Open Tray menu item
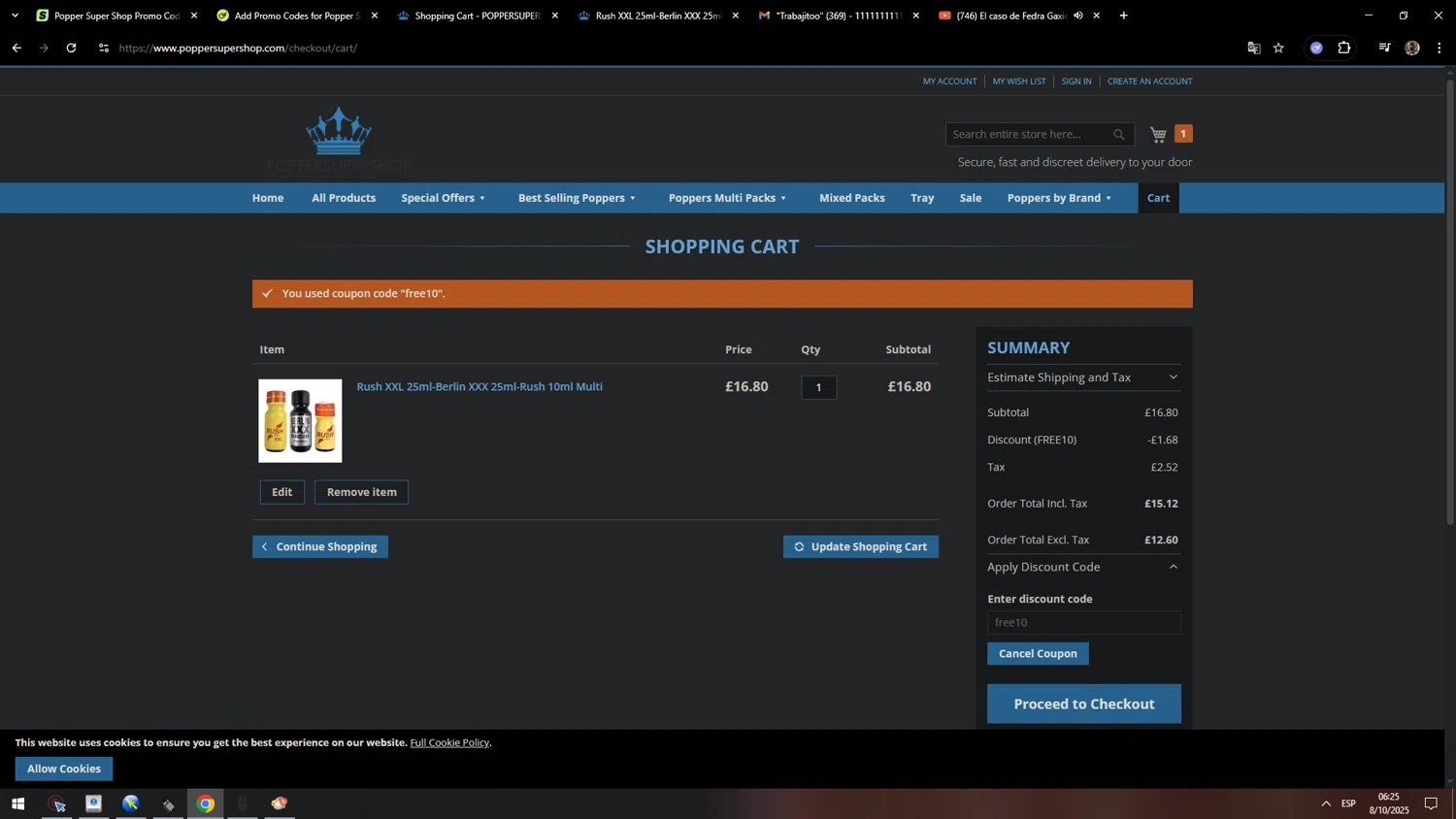Viewport: 1456px width, 819px height. click(922, 198)
